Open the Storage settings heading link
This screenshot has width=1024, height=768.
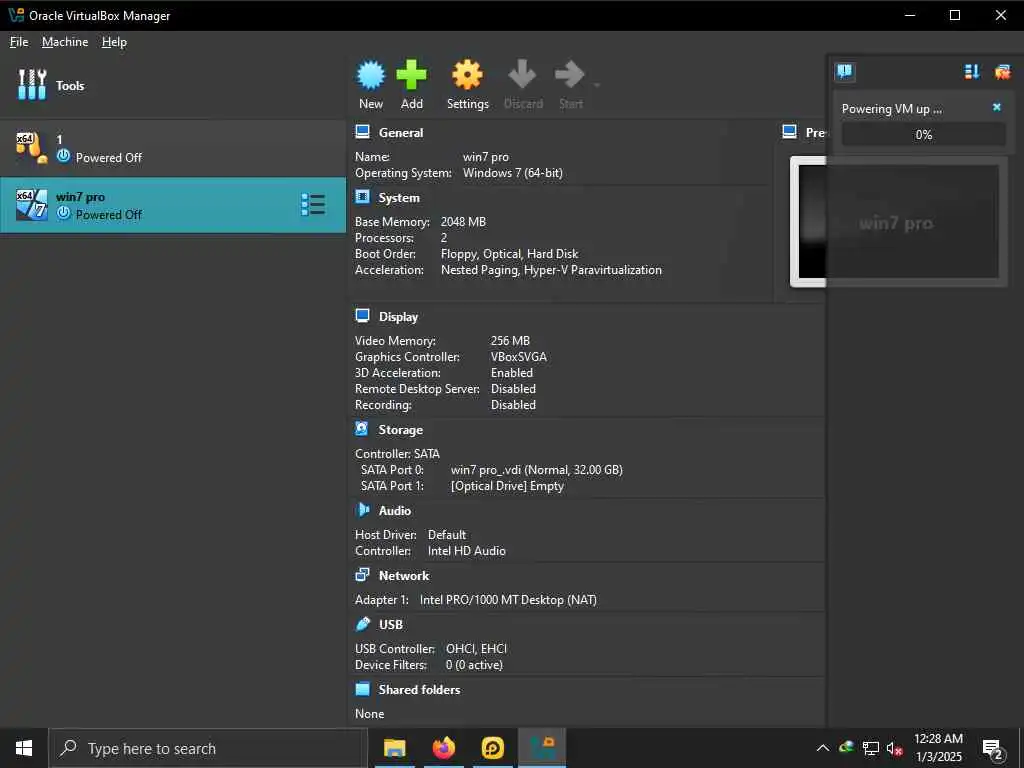400,430
